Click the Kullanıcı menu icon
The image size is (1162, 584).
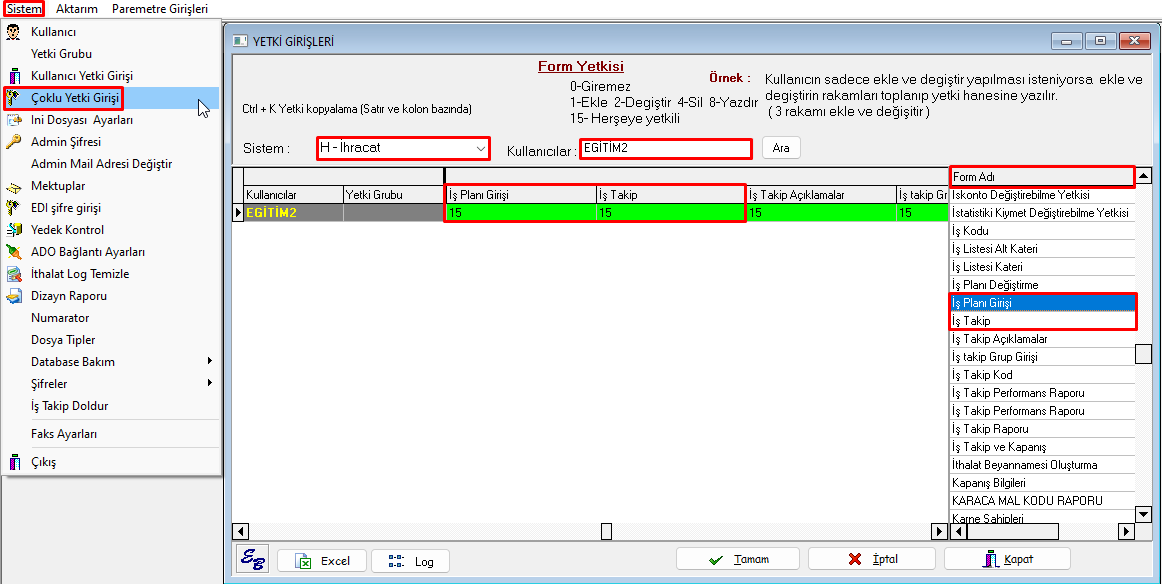click(x=14, y=32)
